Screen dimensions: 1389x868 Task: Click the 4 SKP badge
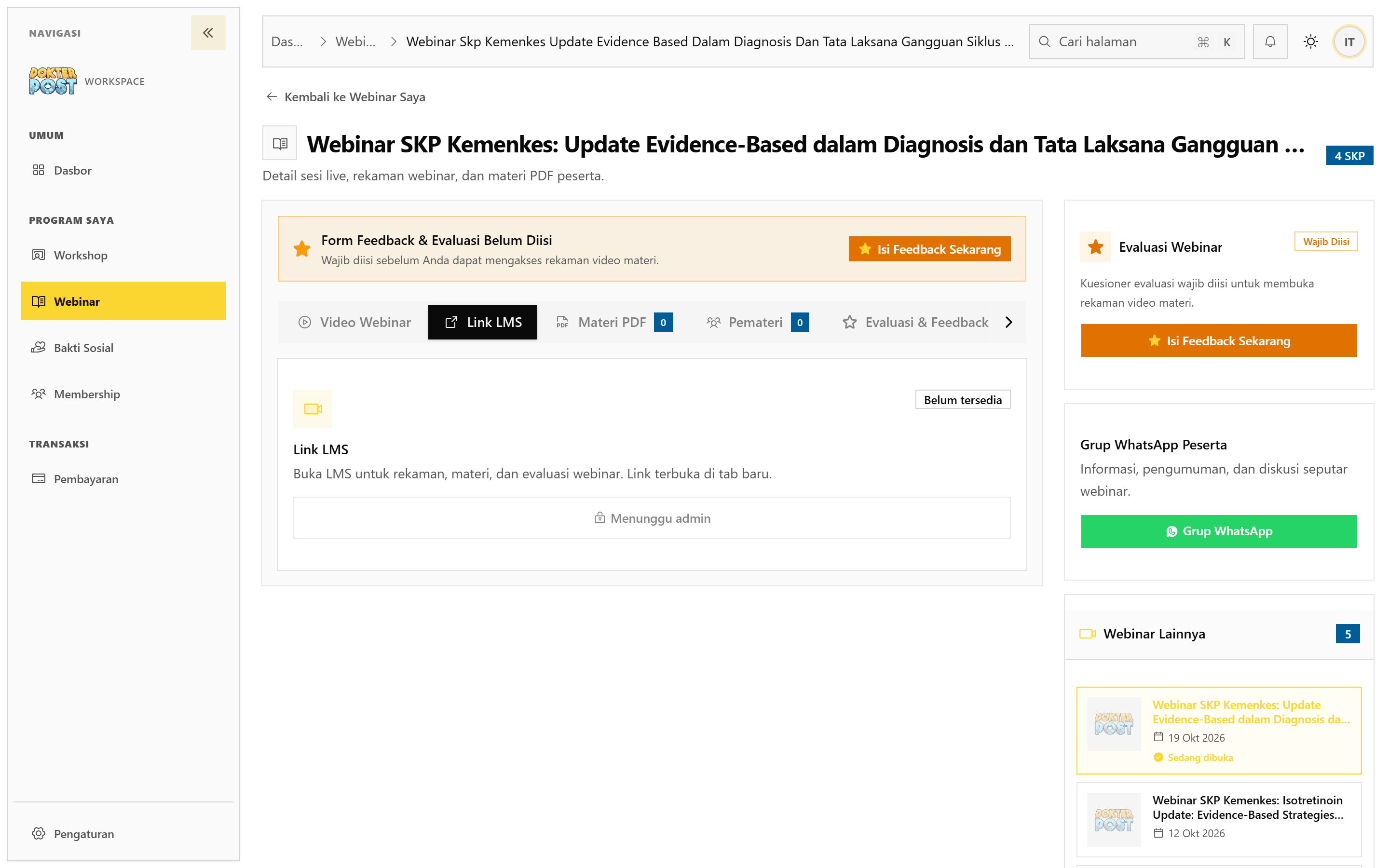[x=1349, y=156]
